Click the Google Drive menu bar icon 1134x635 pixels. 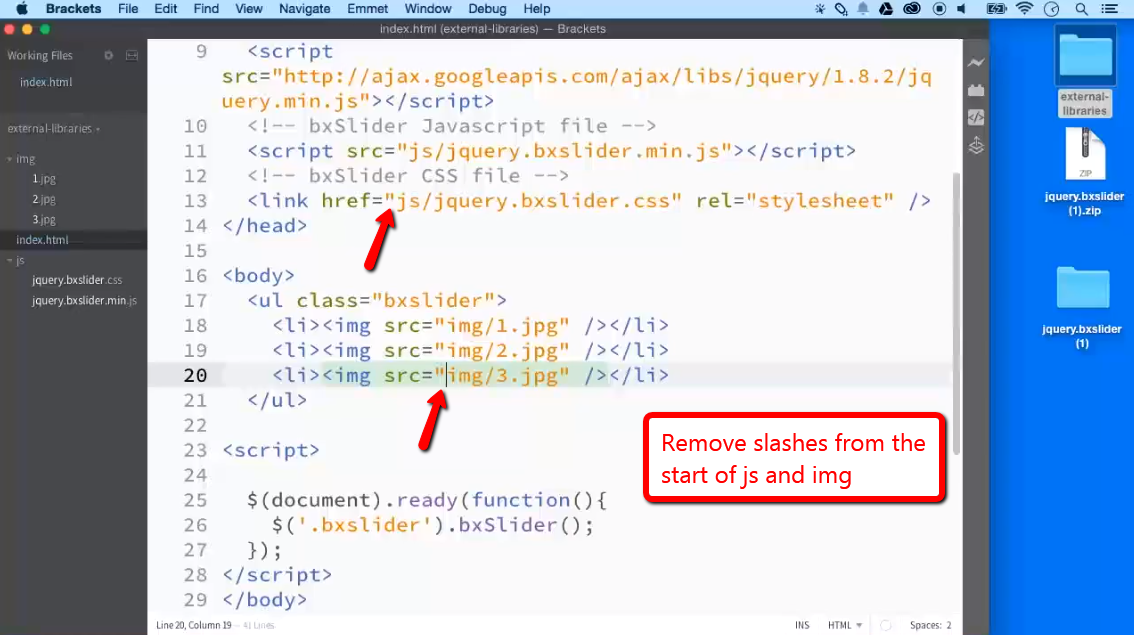(886, 9)
